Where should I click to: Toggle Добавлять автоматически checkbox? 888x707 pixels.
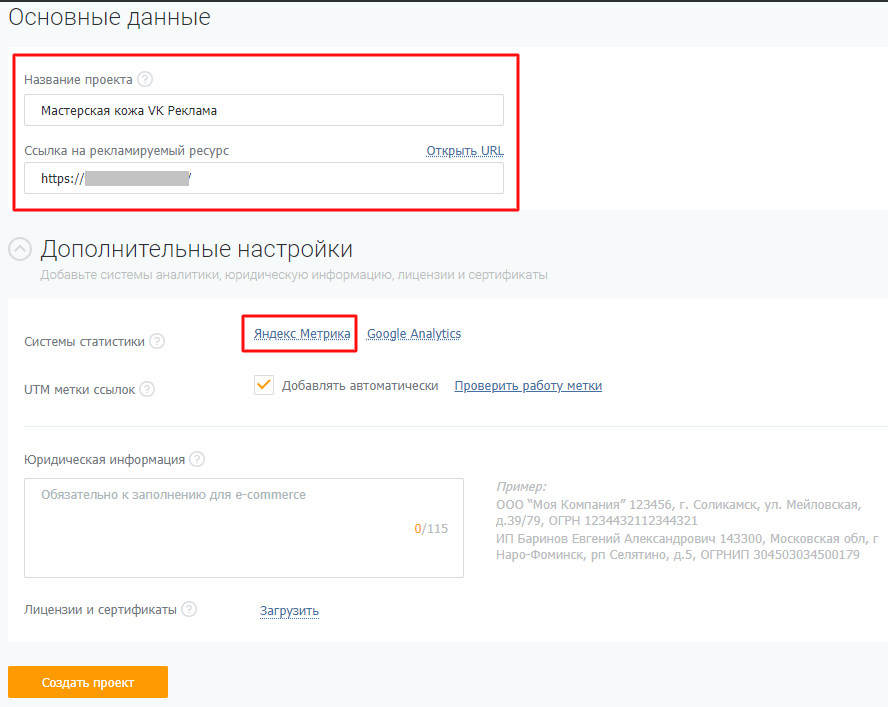coord(264,385)
